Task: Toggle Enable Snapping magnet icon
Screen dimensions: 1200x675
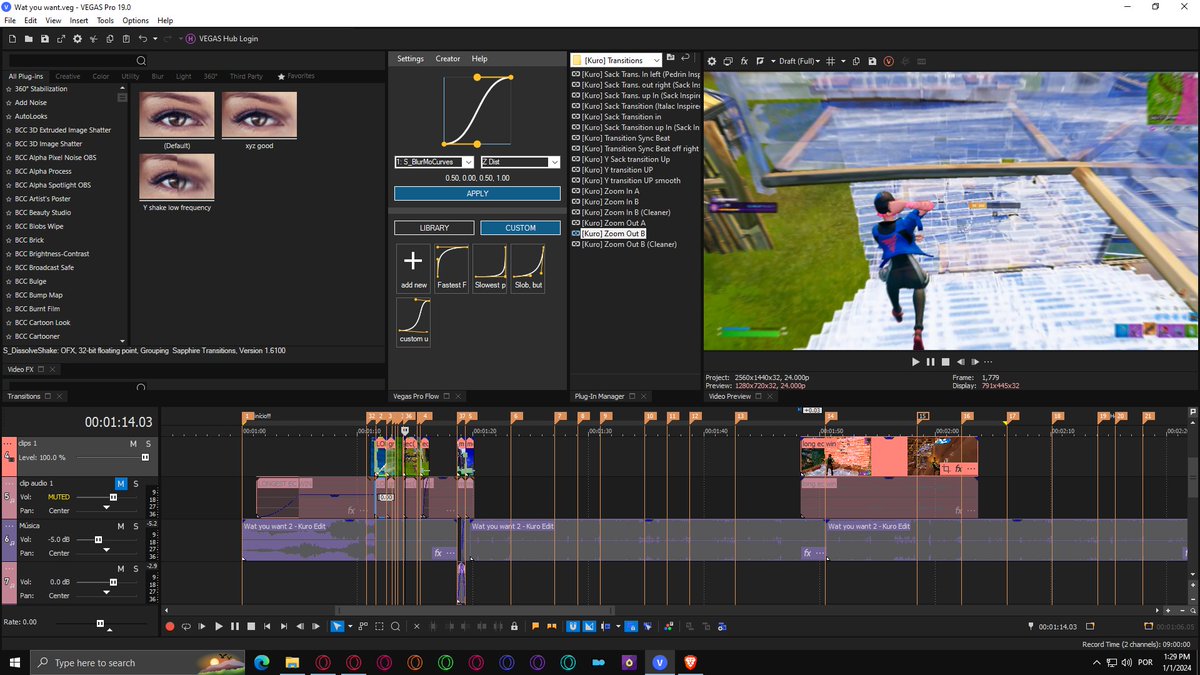Action: click(573, 626)
